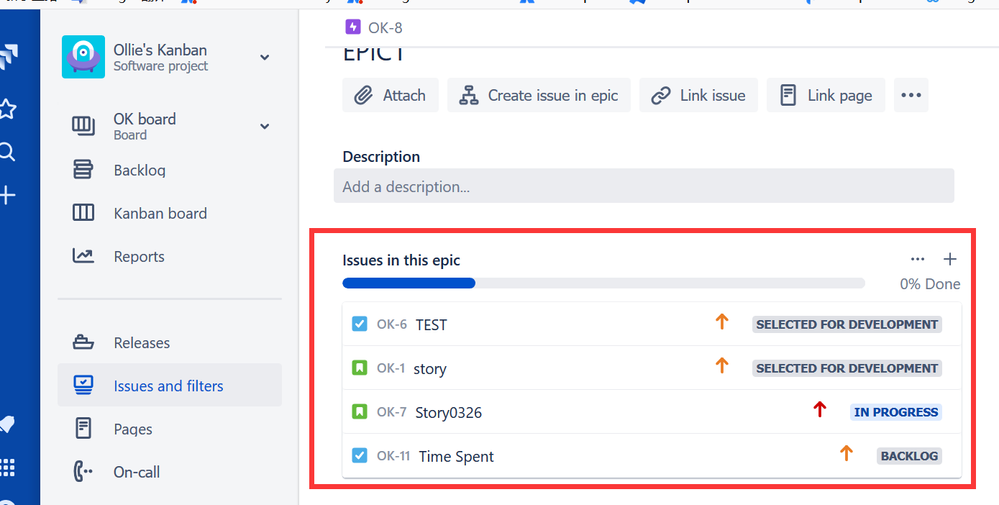Open issue OK-11 key link
The width and height of the screenshot is (999, 505).
392,456
